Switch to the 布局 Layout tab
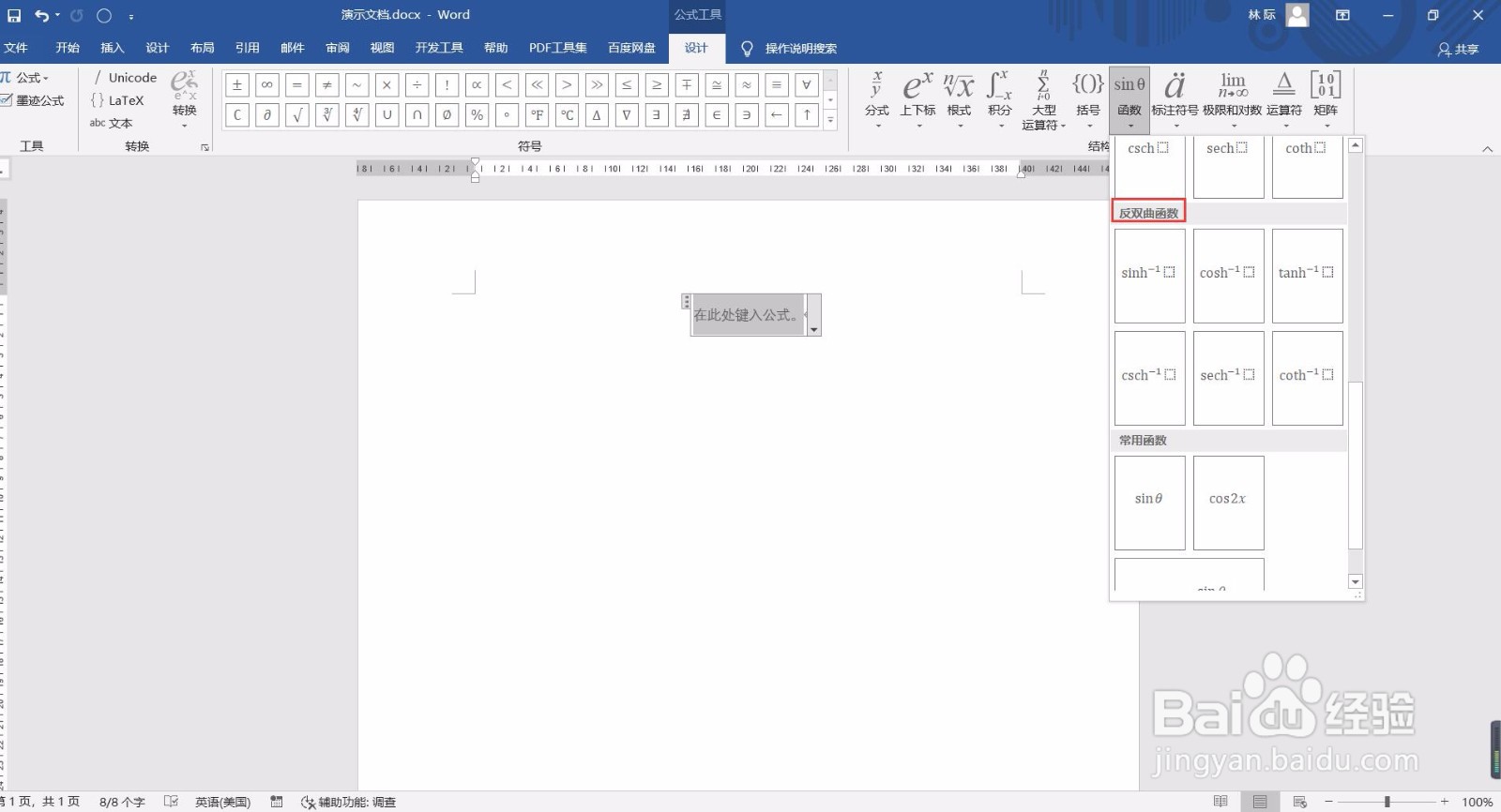Viewport: 1501px width, 812px height. pos(203,48)
